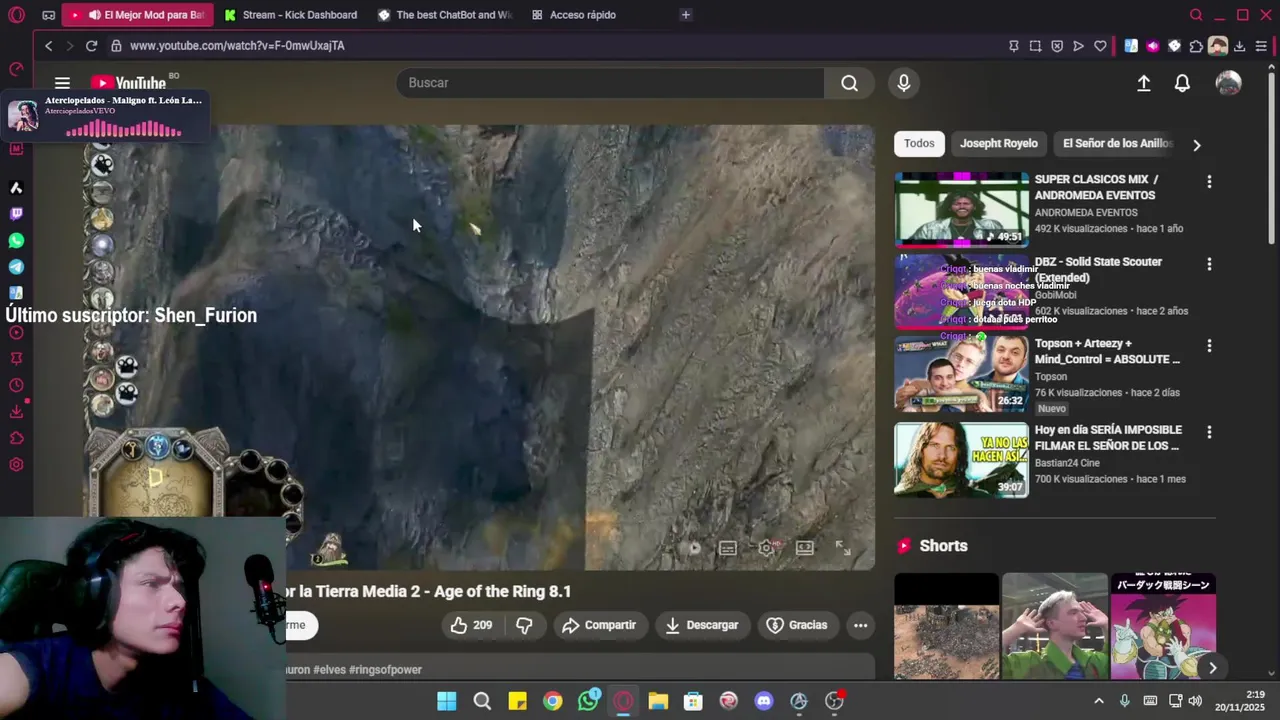Start voice search with microphone
This screenshot has width=1280, height=720.
coord(903,83)
